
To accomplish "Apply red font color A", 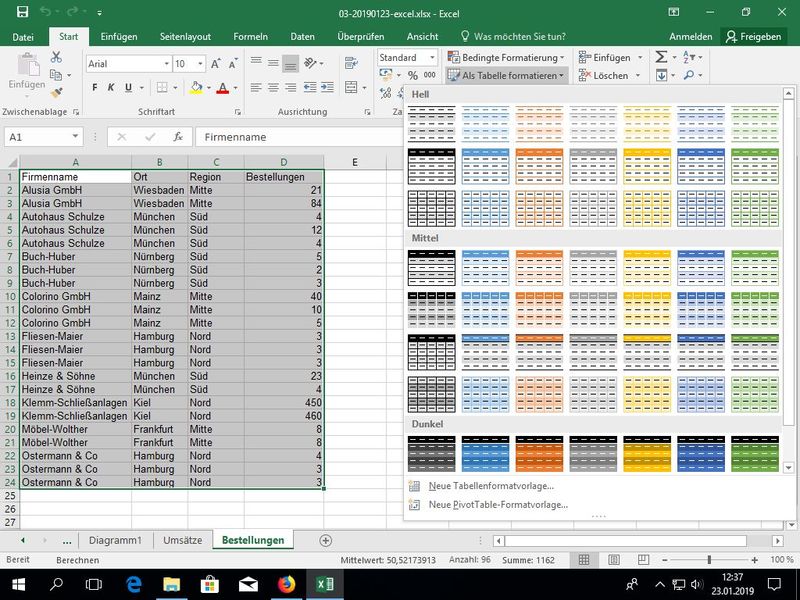I will point(222,88).
